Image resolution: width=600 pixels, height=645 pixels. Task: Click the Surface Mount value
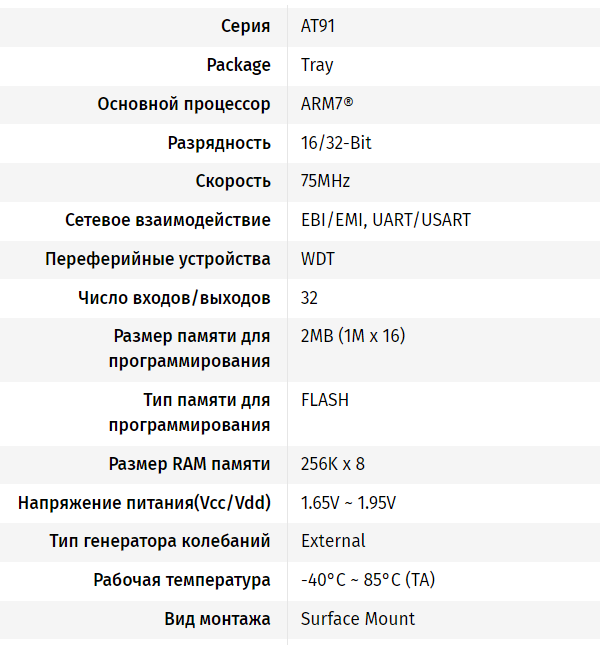358,619
